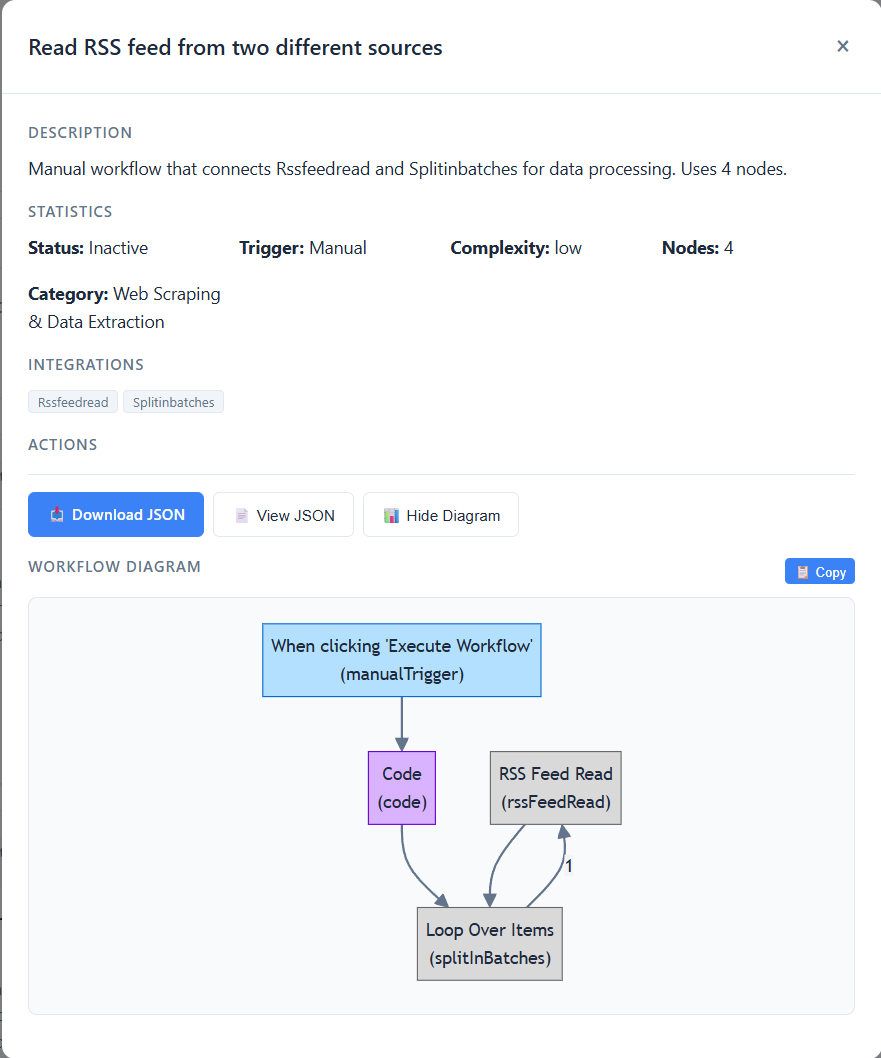Select the Splitinbatches integration tag
This screenshot has height=1058, width=881.
click(x=174, y=402)
